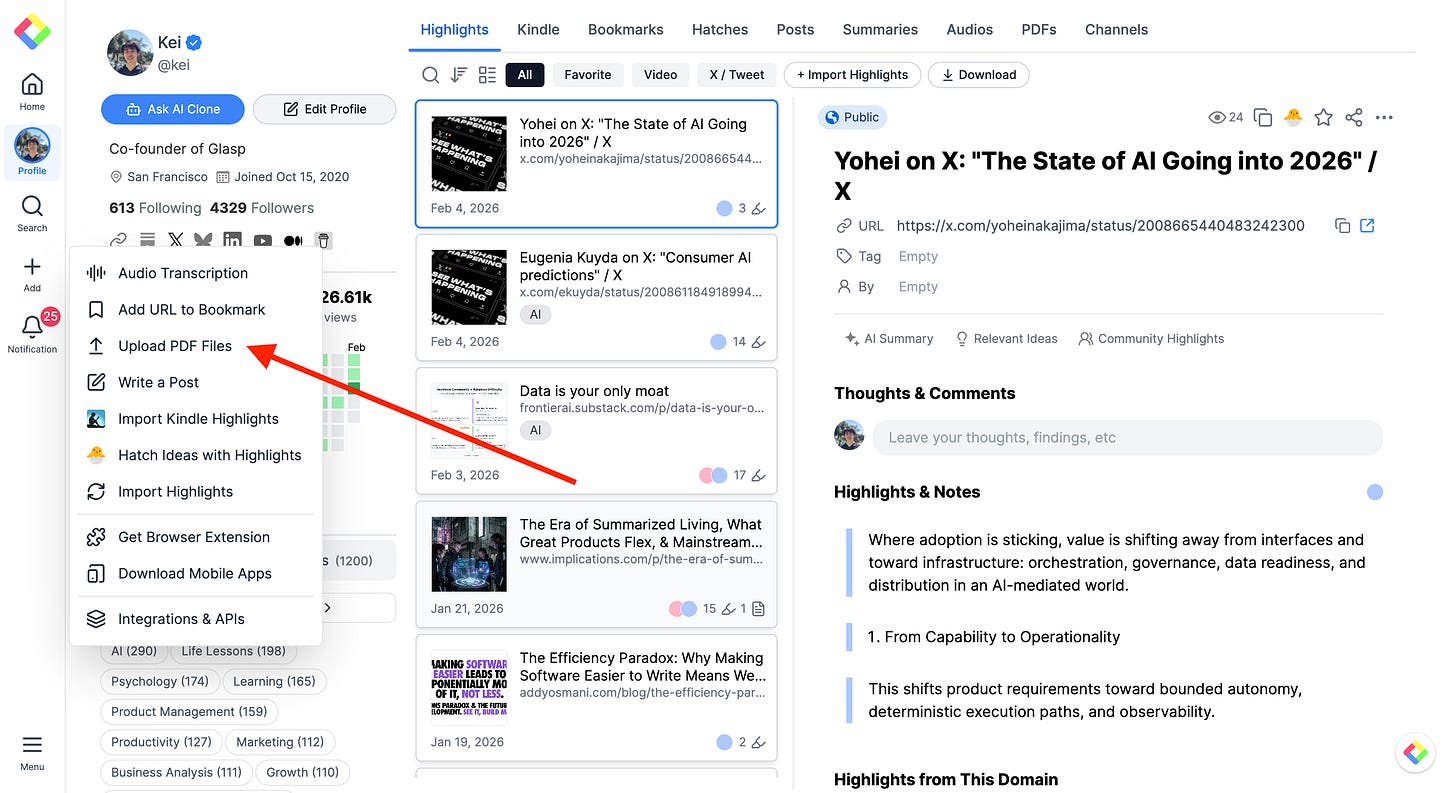The image size is (1456, 793).
Task: Open the Relevant Ideas section
Action: pyautogui.click(x=1006, y=339)
